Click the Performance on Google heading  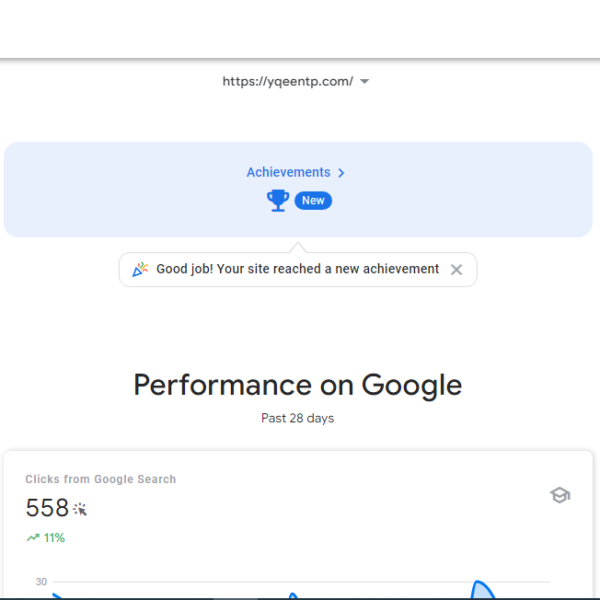[298, 385]
